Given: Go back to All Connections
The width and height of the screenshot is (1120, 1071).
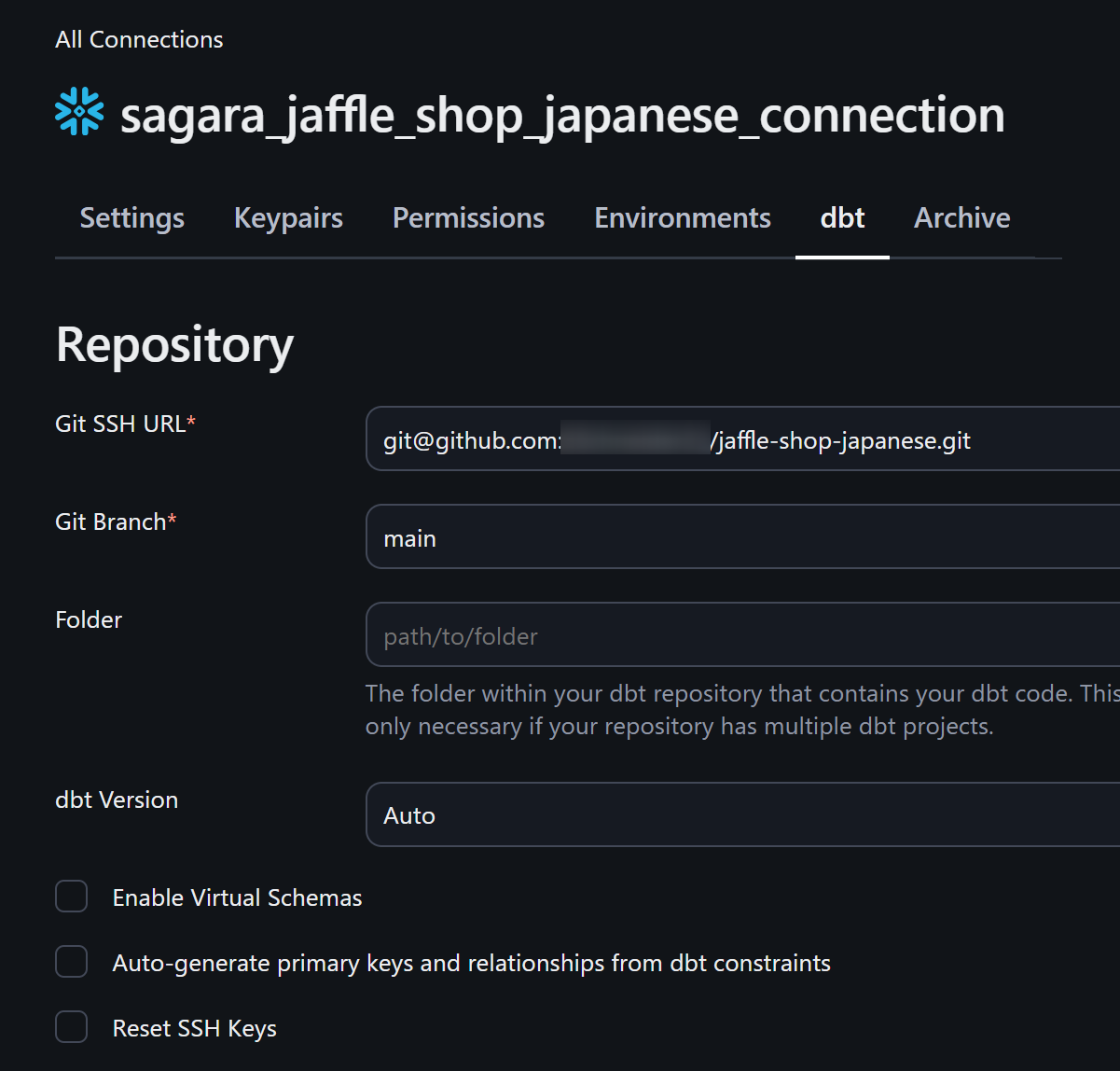Looking at the screenshot, I should [139, 39].
